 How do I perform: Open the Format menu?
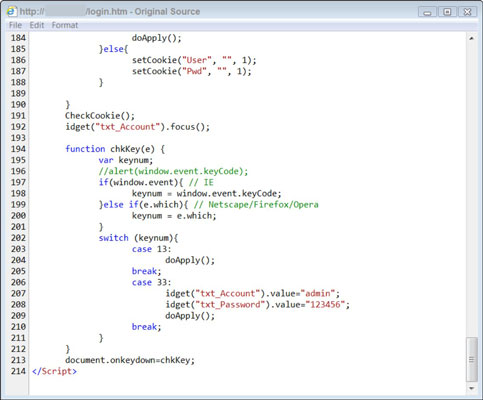(65, 25)
